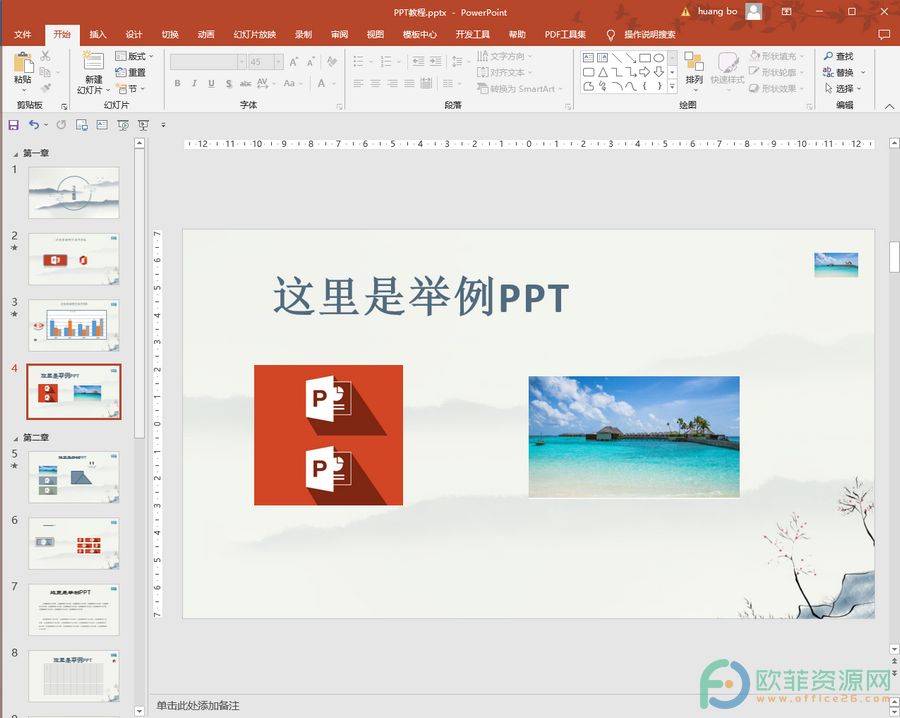Screen dimensions: 900x718
Task: Select slide 7 thumbnail in slide panel
Action: [x=74, y=610]
